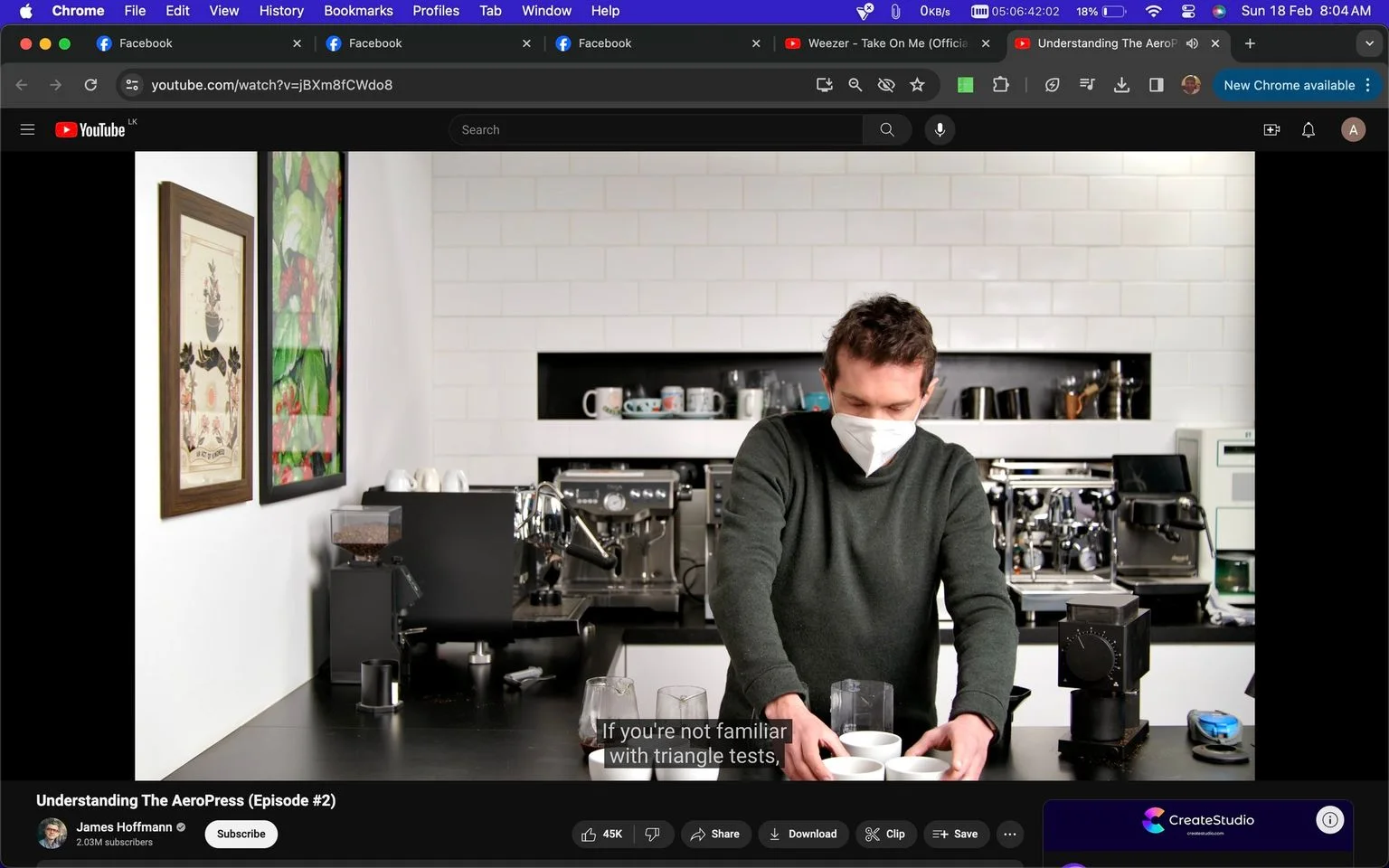Image resolution: width=1389 pixels, height=868 pixels.
Task: Open the Chrome extensions puzzle icon
Action: pyautogui.click(x=1000, y=85)
